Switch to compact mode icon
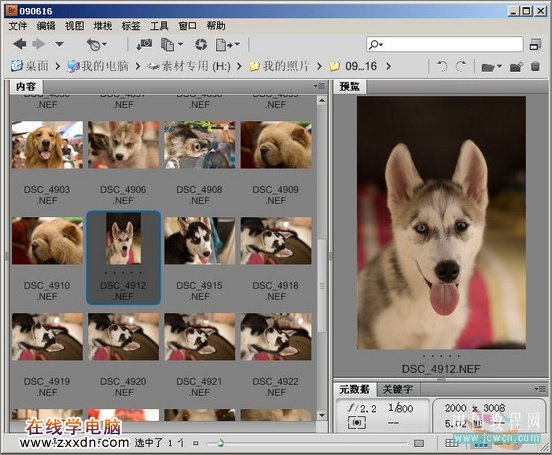The image size is (552, 455). click(x=535, y=45)
